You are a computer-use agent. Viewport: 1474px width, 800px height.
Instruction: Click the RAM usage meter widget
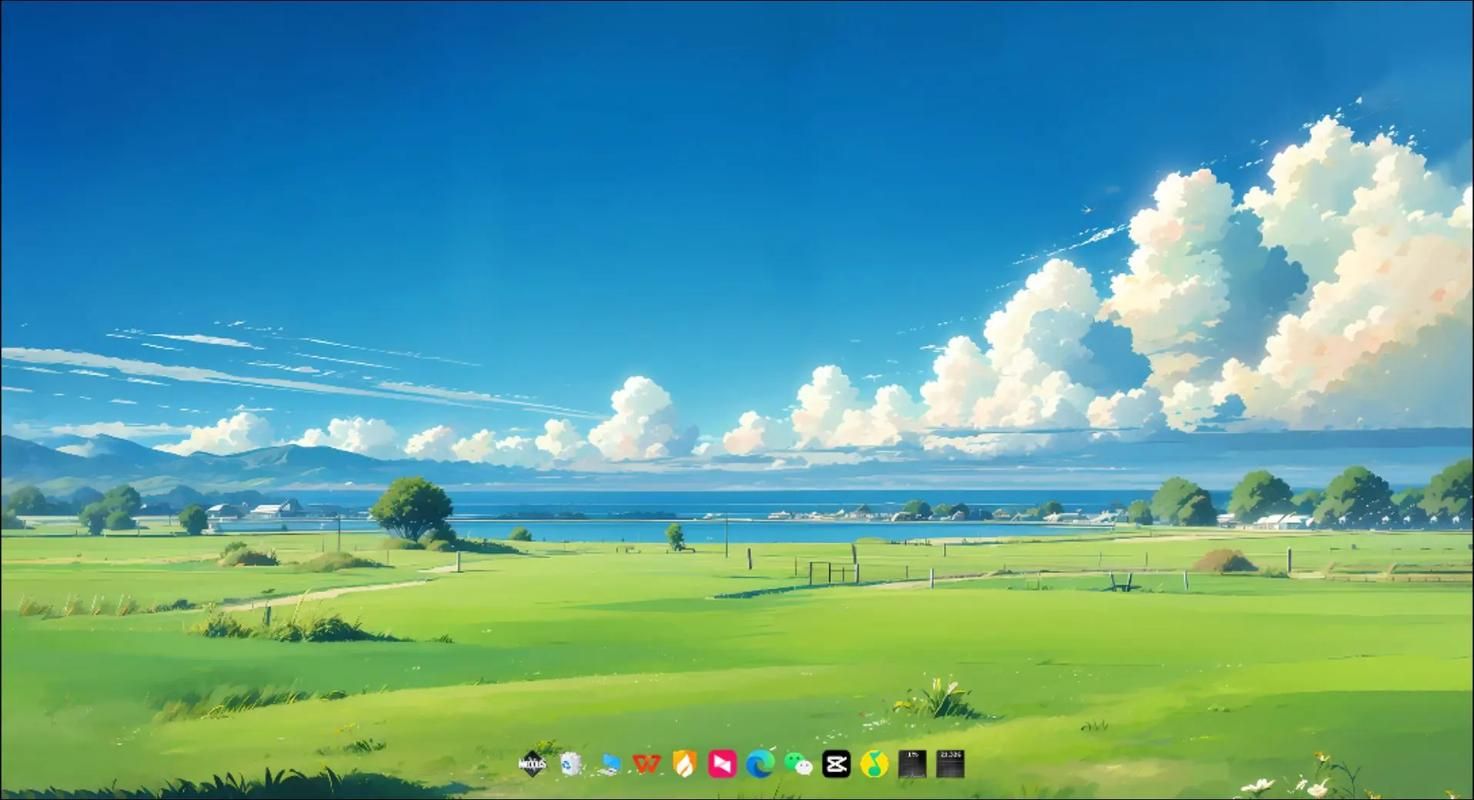(950, 764)
